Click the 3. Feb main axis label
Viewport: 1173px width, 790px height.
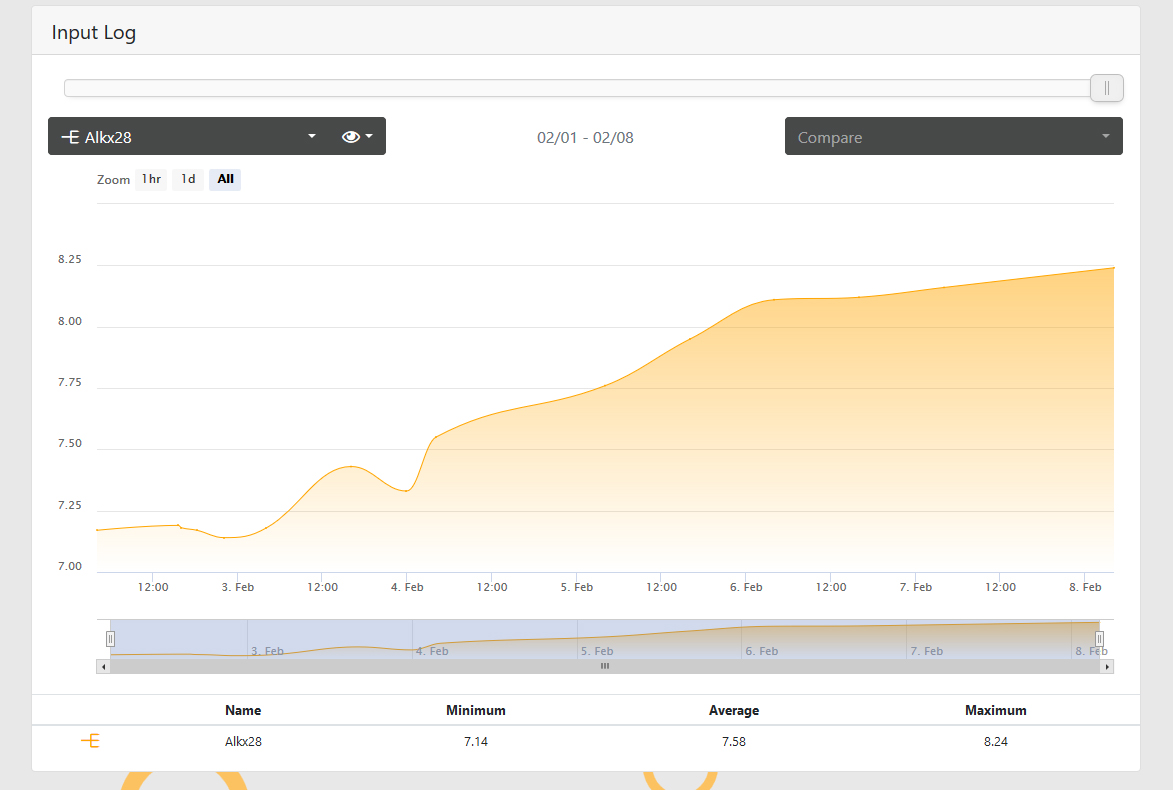[238, 587]
